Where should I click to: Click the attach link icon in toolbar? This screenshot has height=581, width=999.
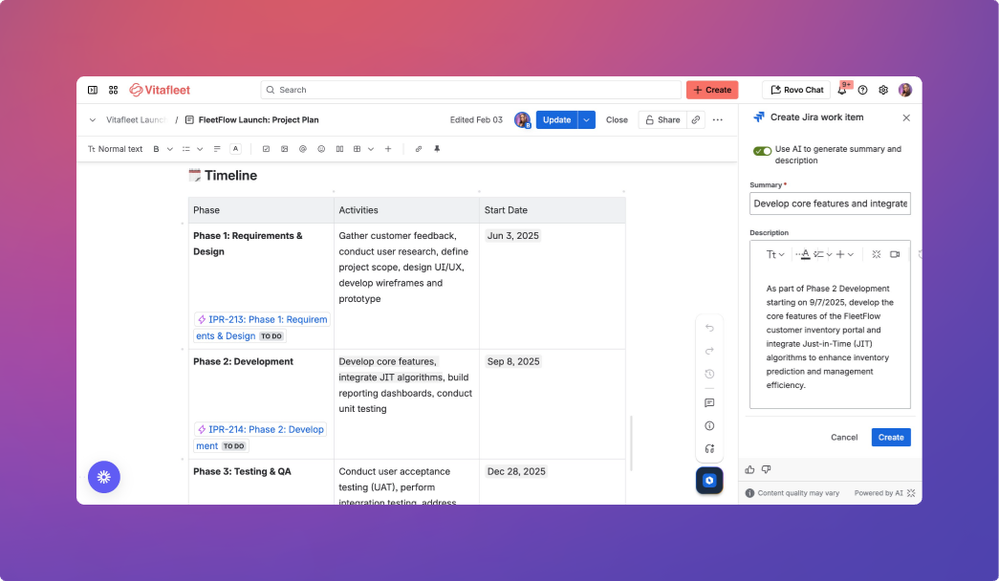click(417, 148)
